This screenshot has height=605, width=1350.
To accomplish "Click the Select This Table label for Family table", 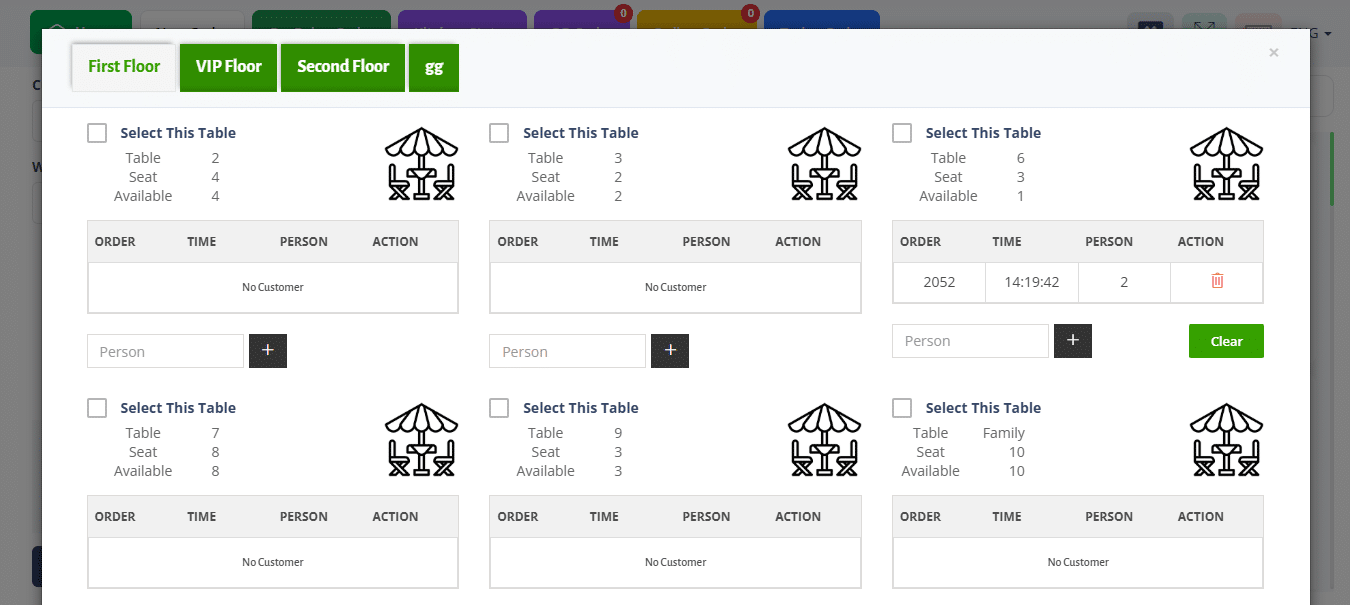I will point(983,408).
